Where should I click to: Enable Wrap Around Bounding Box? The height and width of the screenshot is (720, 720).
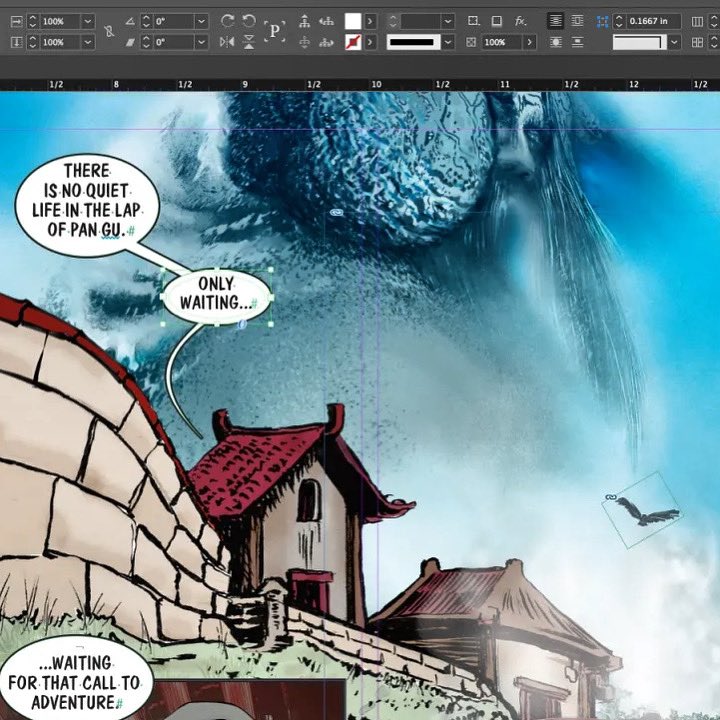578,21
